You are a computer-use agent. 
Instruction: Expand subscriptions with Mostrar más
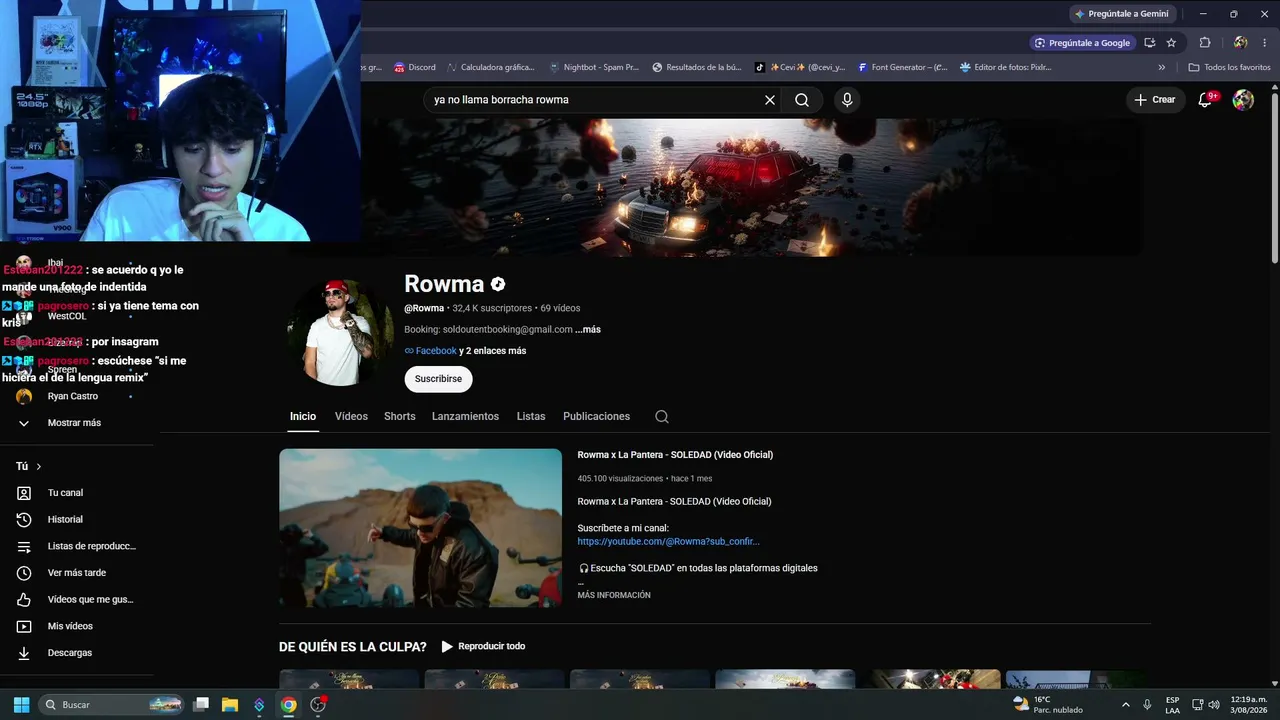75,423
